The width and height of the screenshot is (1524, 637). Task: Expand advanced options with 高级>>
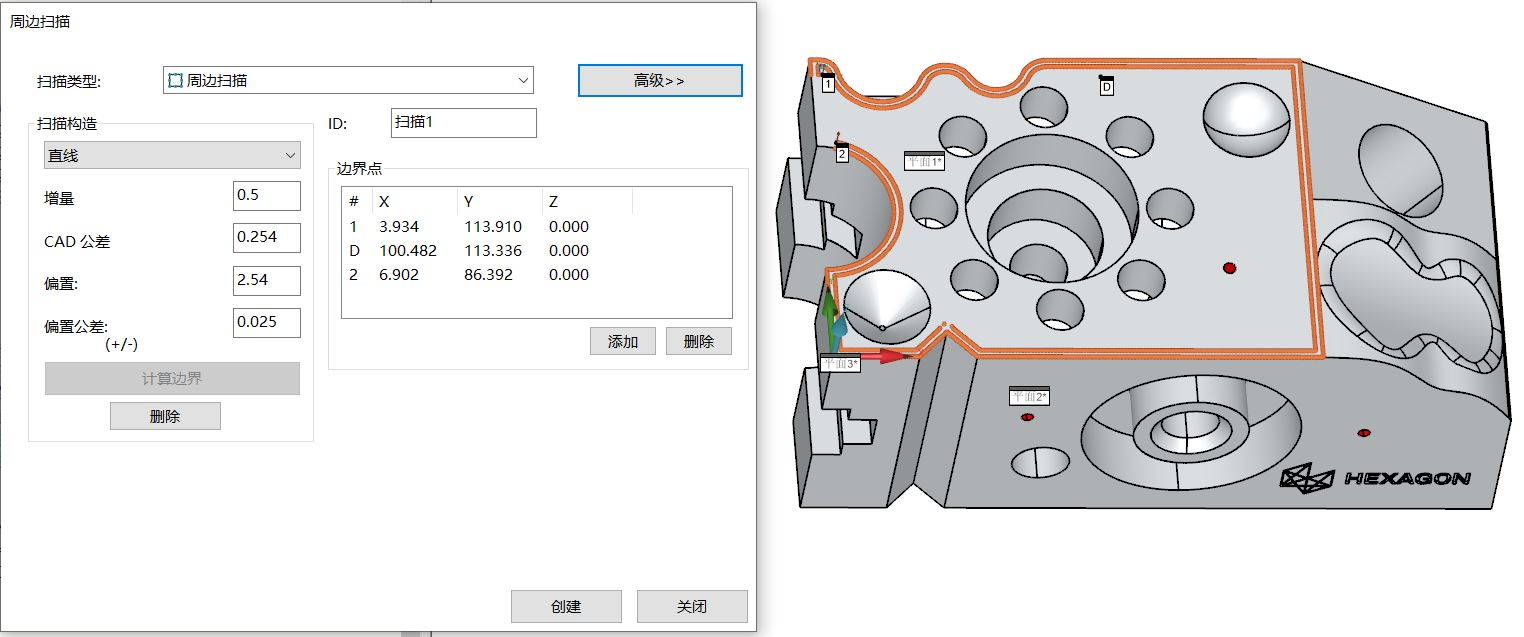coord(660,81)
